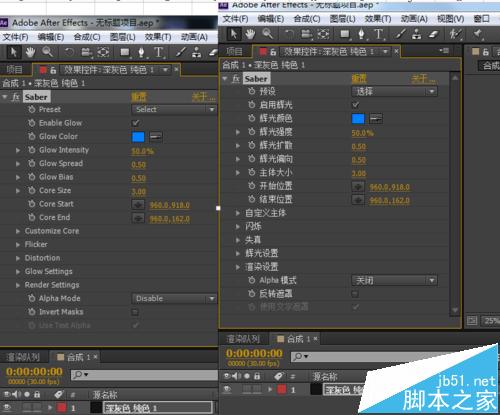Image resolution: width=500 pixels, height=415 pixels.
Task: Toggle layer visibility eye in right timeline
Action: point(227,389)
